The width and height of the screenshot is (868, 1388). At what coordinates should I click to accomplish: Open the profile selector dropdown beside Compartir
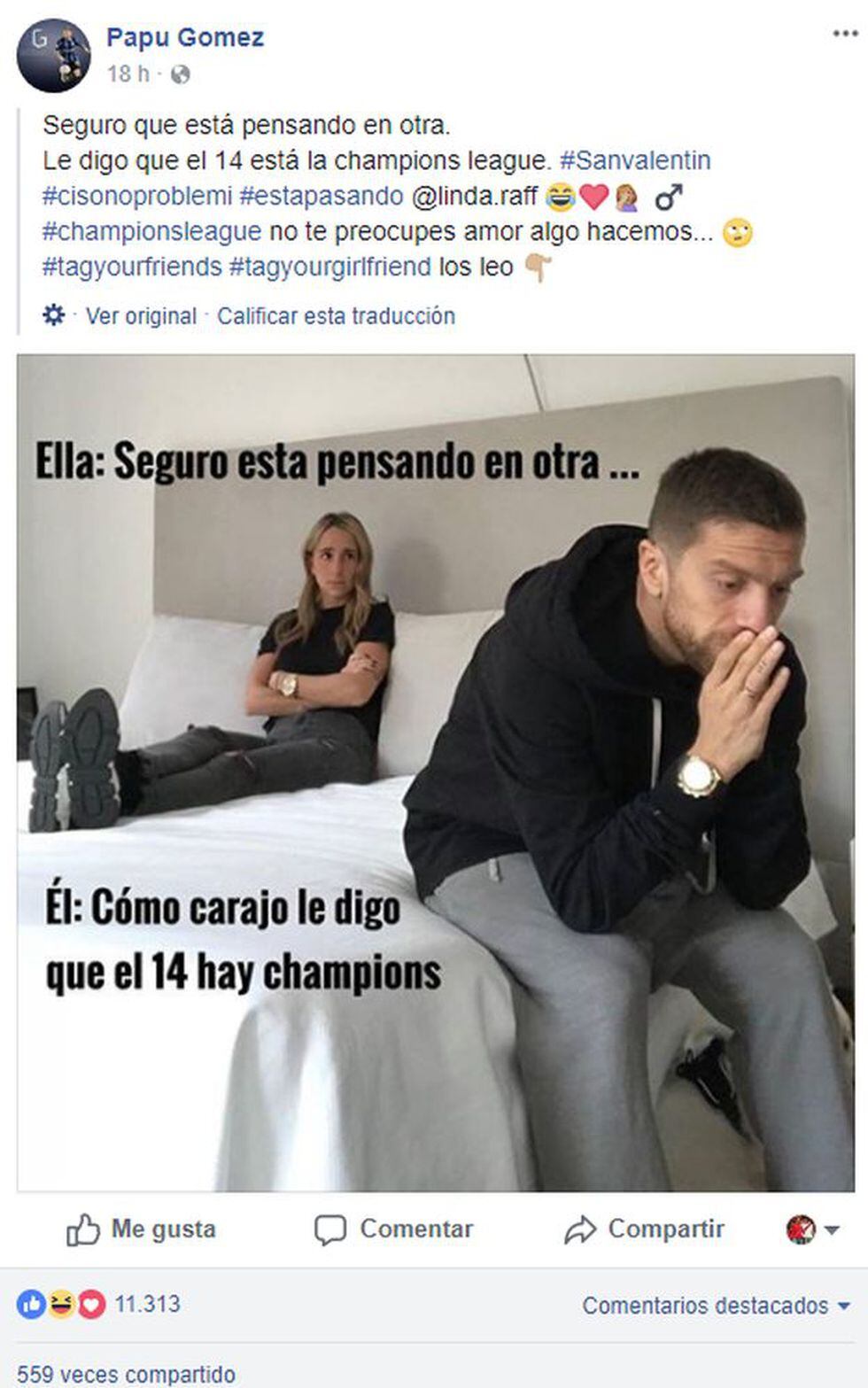pyautogui.click(x=812, y=1229)
